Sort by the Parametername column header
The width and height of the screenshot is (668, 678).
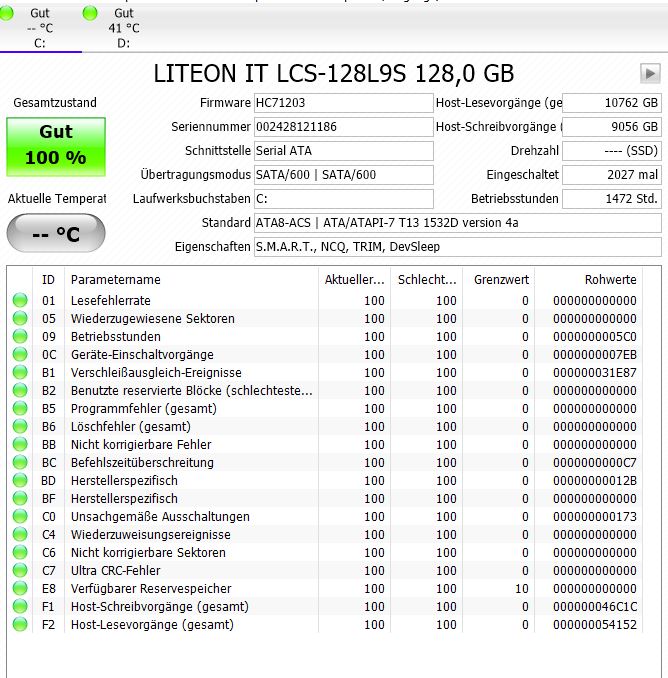191,280
